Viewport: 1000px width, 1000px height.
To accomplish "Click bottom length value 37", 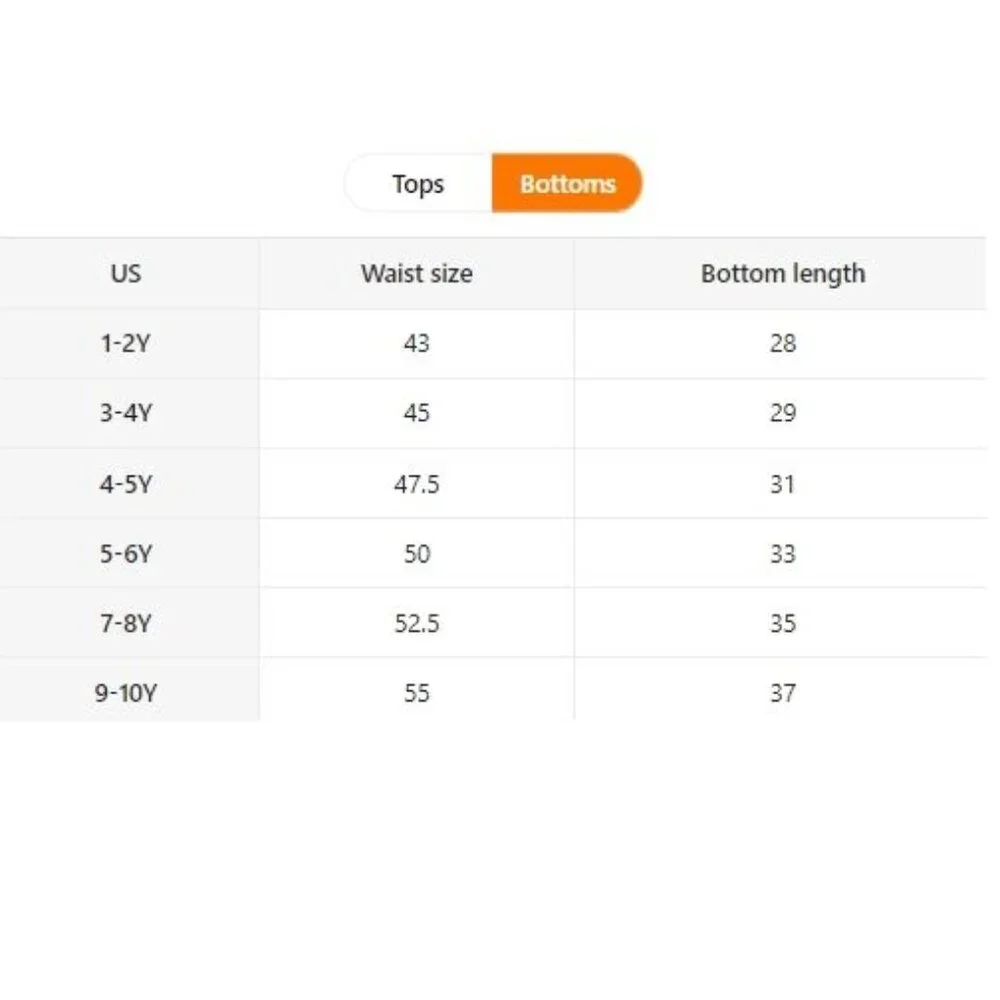I will coord(783,693).
